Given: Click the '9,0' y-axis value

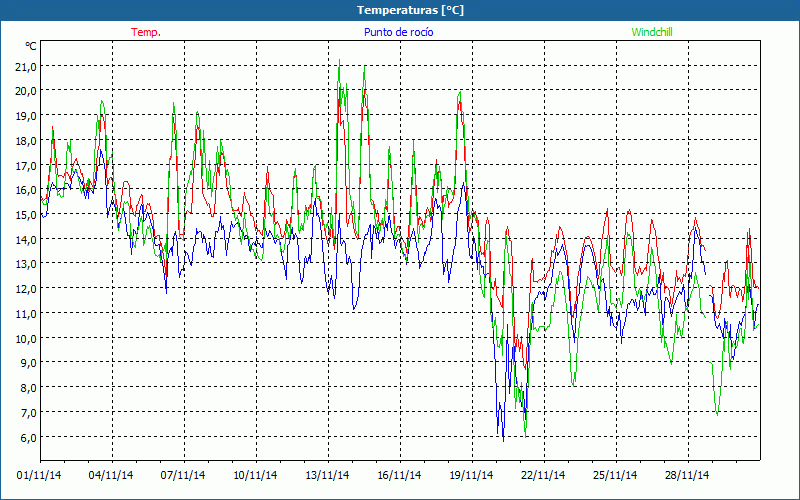Looking at the screenshot, I should 29,363.
